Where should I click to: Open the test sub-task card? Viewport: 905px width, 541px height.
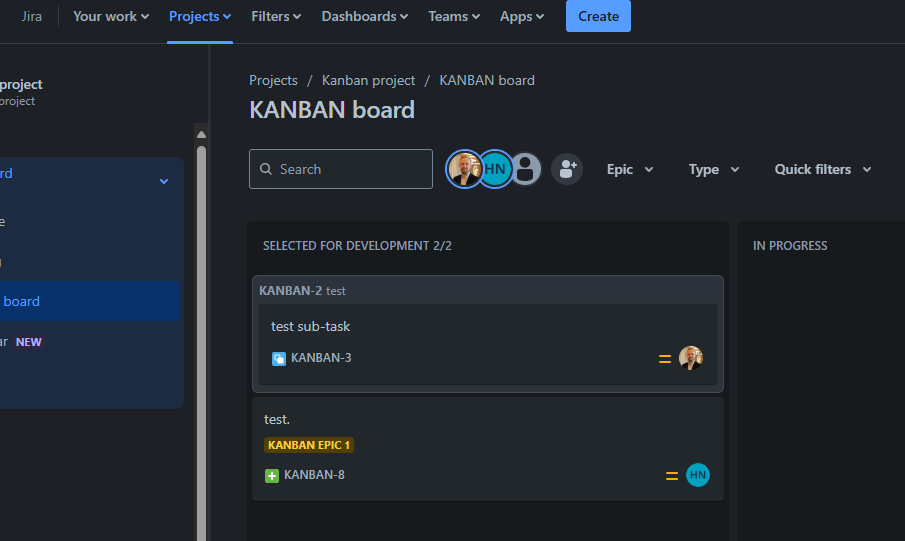(488, 344)
